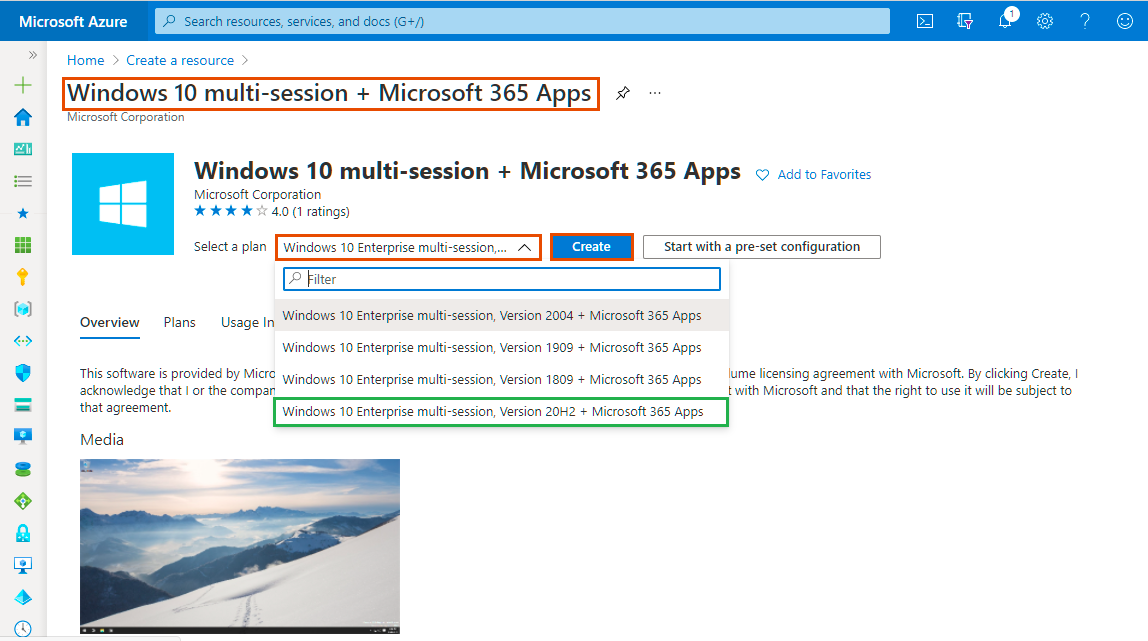
Task: Expand the left navigation sidebar
Action: click(x=32, y=55)
